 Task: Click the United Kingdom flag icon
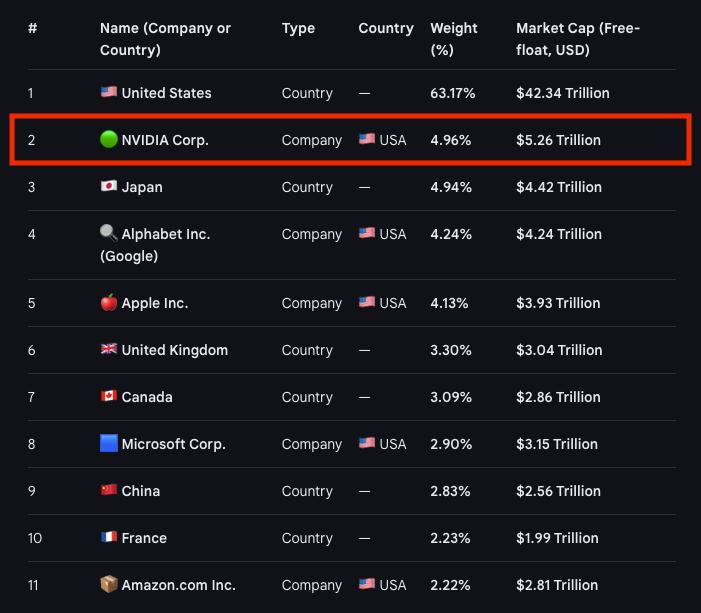tap(109, 349)
